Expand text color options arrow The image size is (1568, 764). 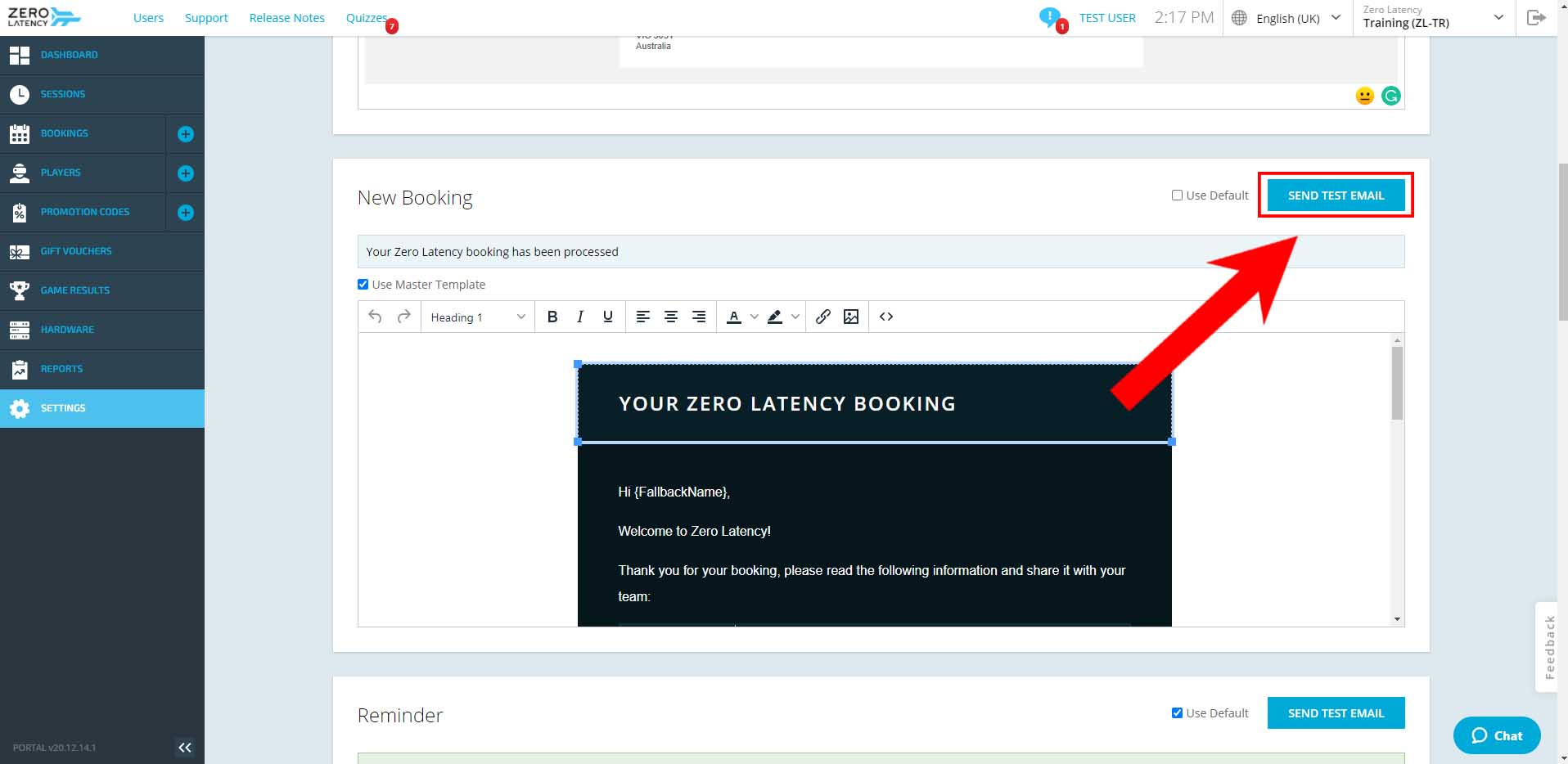point(755,317)
